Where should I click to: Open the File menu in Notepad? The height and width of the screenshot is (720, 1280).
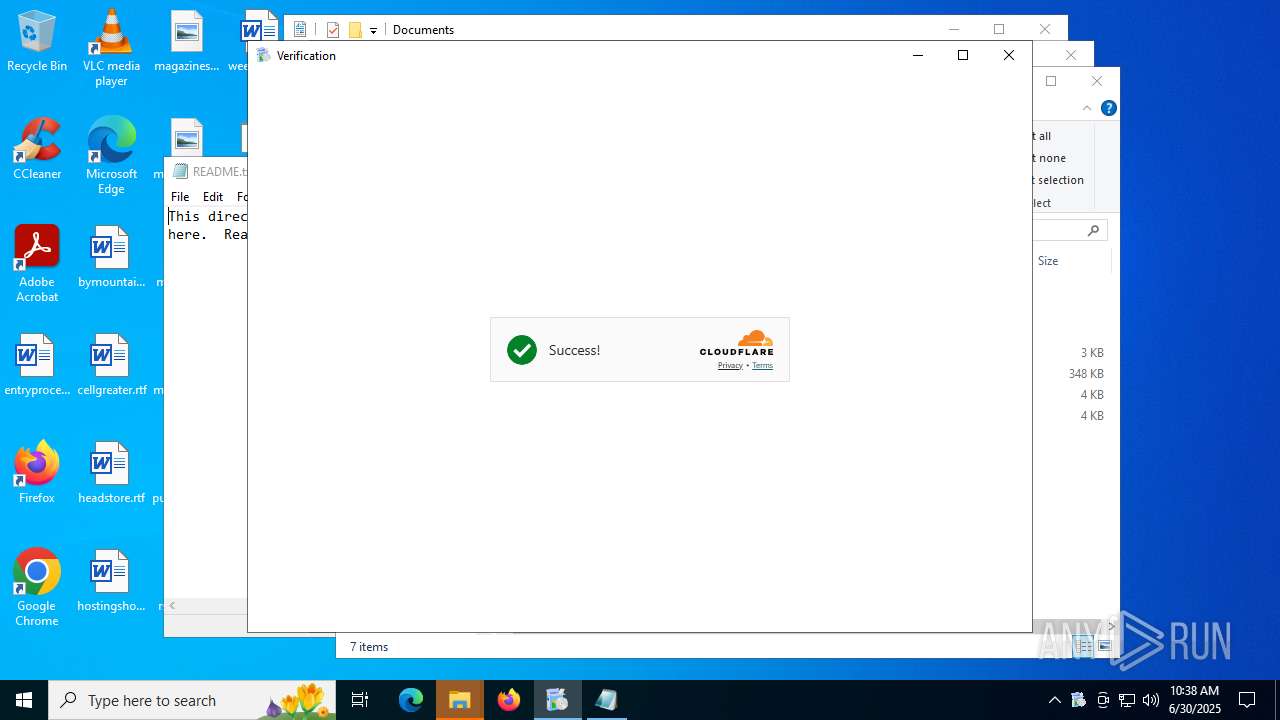pos(180,197)
